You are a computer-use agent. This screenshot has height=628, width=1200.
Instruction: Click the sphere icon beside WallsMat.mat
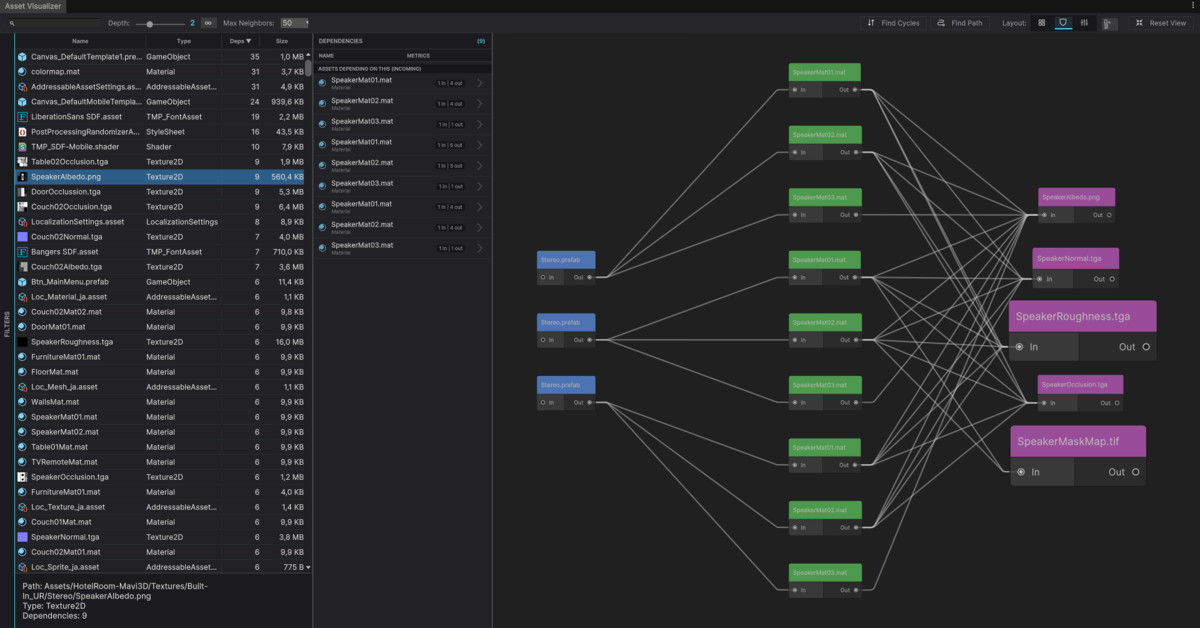[x=22, y=402]
